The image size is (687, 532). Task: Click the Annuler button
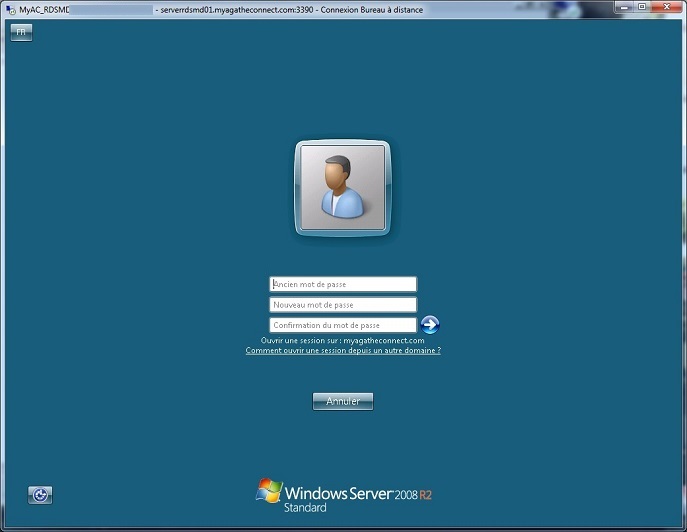[x=343, y=401]
